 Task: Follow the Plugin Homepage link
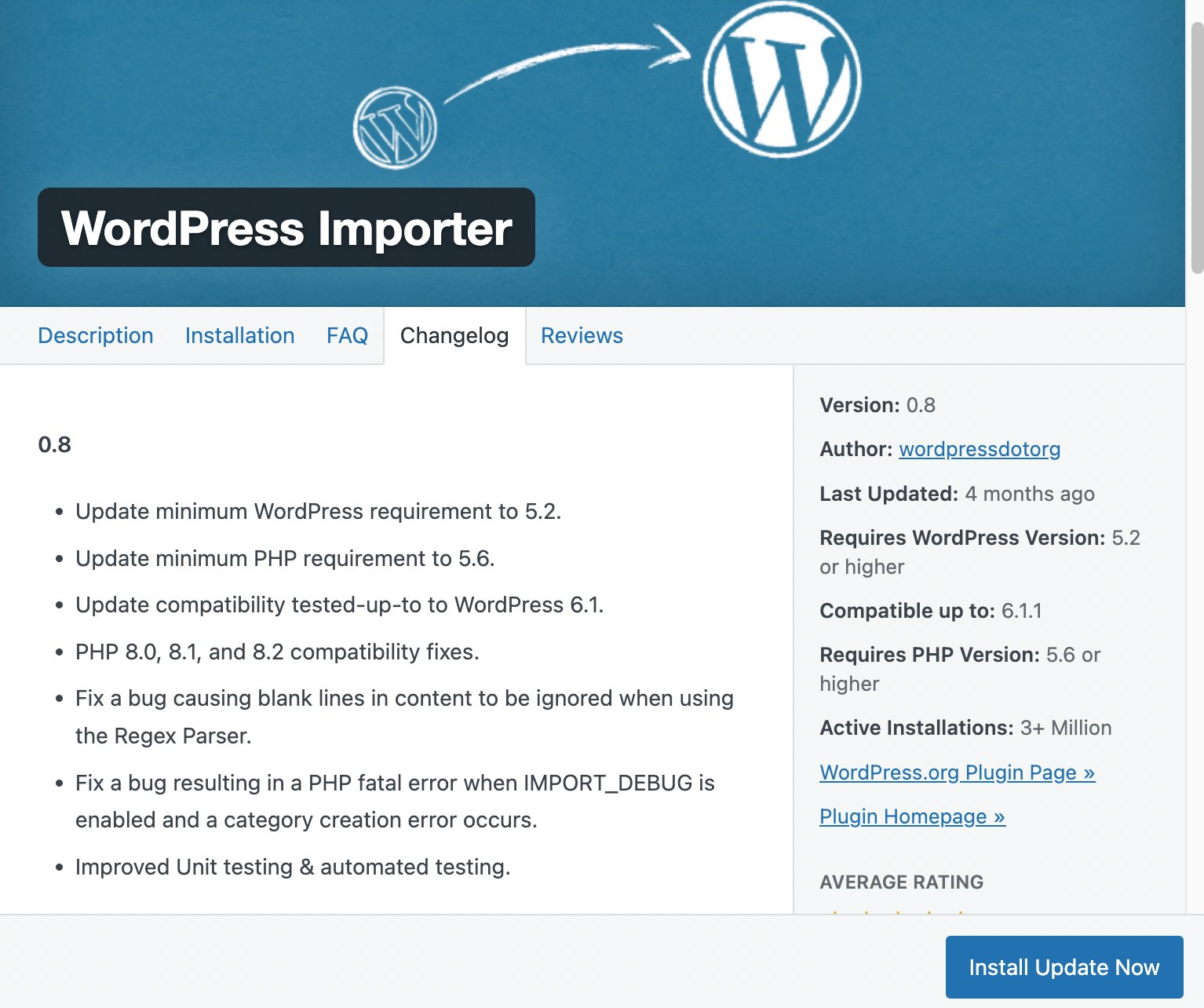[912, 816]
